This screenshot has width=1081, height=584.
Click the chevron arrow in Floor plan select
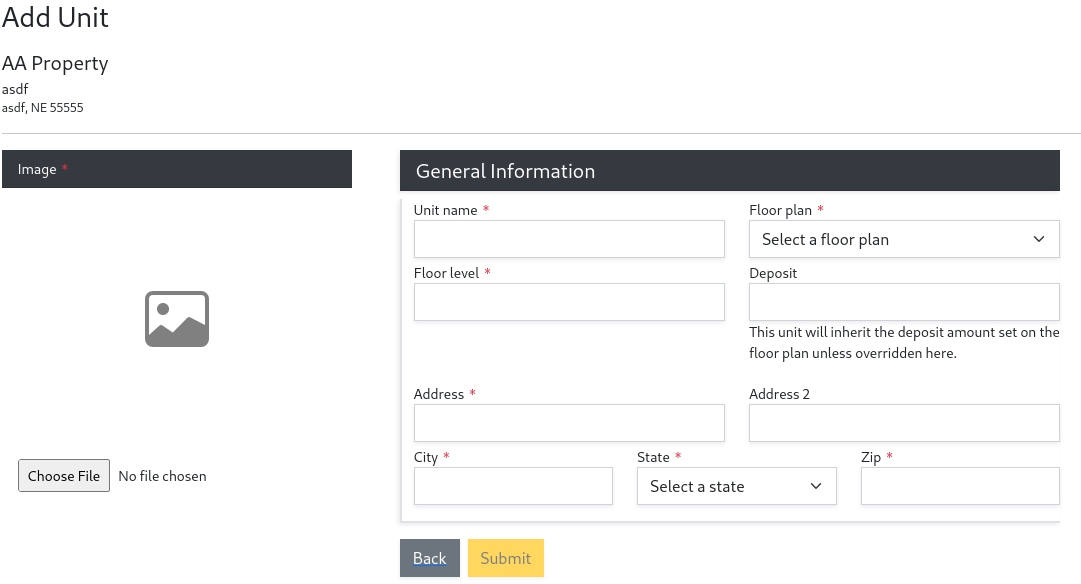(1038, 240)
